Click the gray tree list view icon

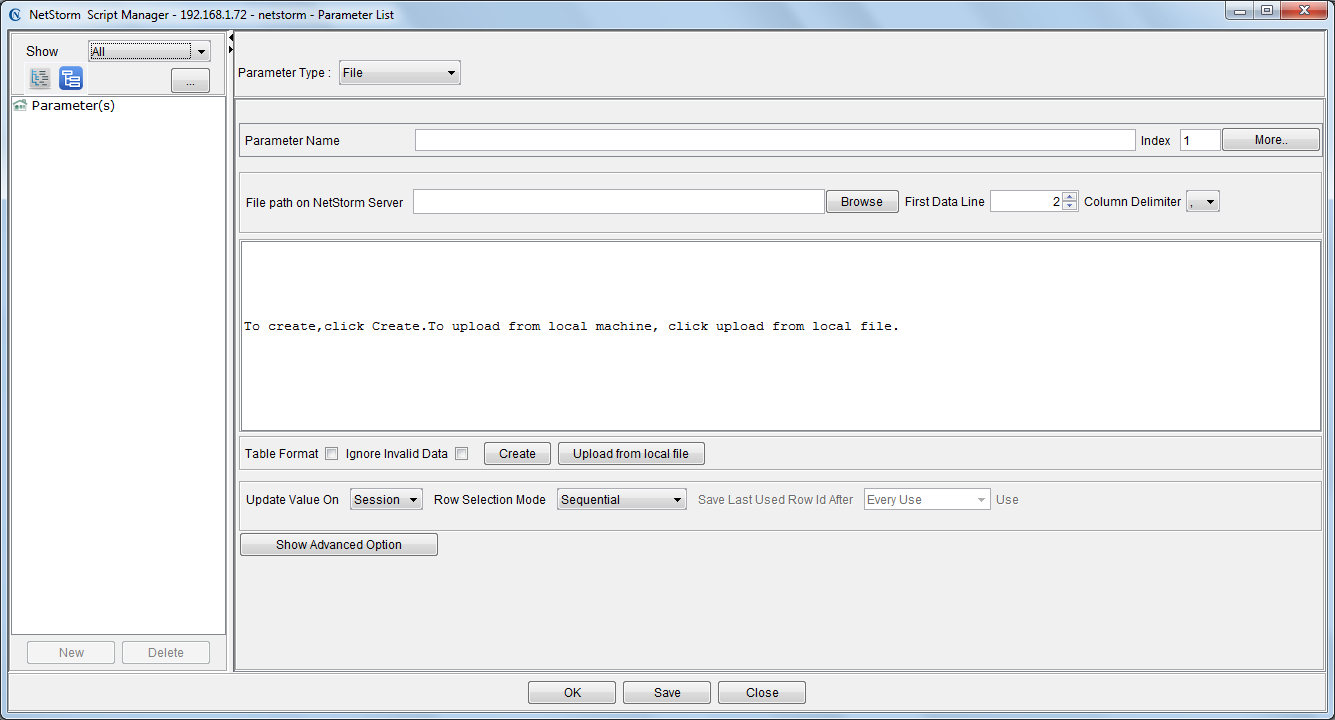[x=40, y=79]
